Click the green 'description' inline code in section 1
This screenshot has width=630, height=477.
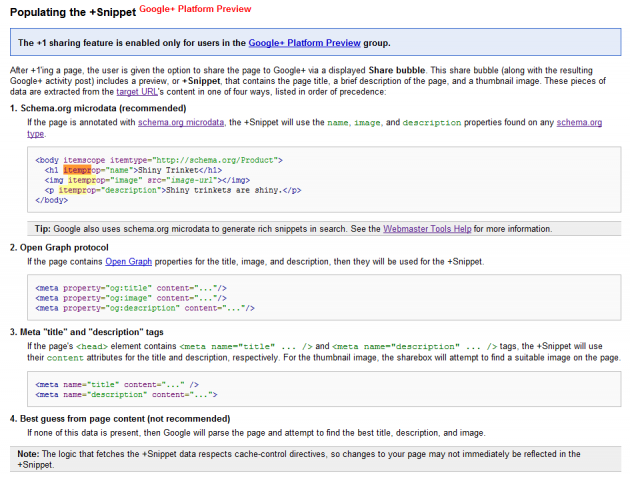coord(432,123)
